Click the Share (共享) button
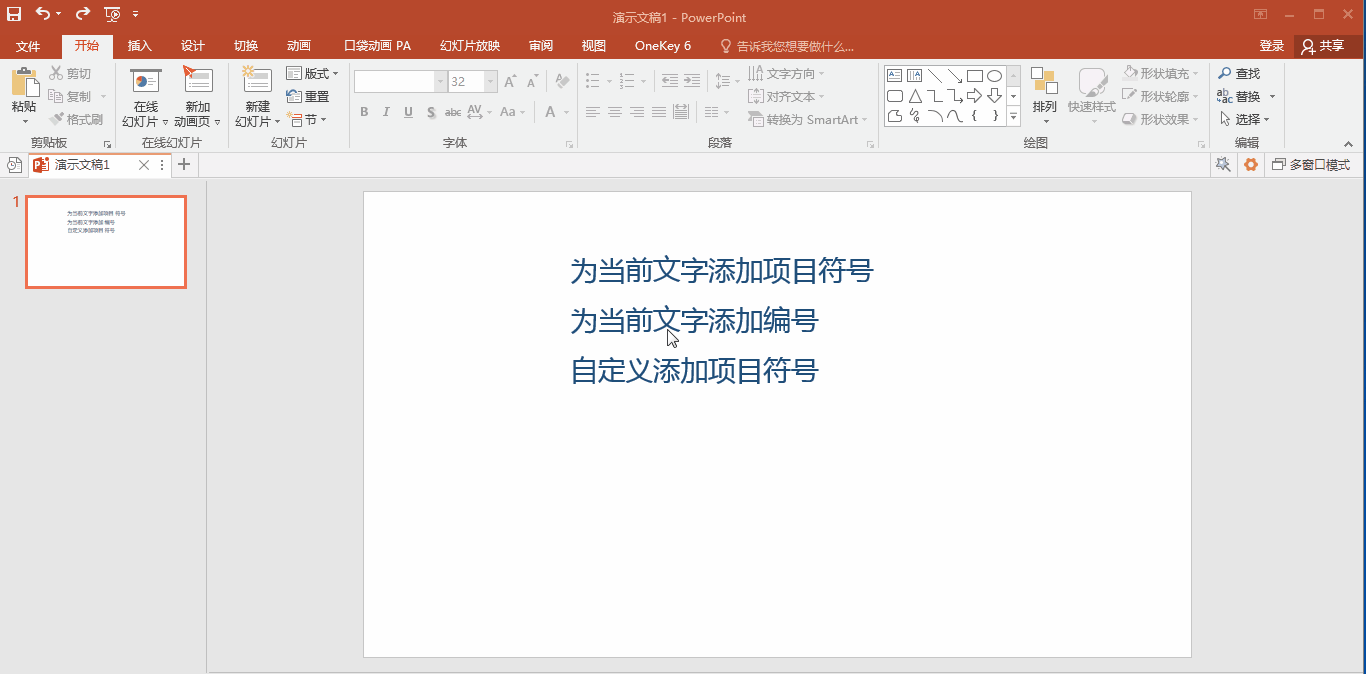 [x=1322, y=46]
